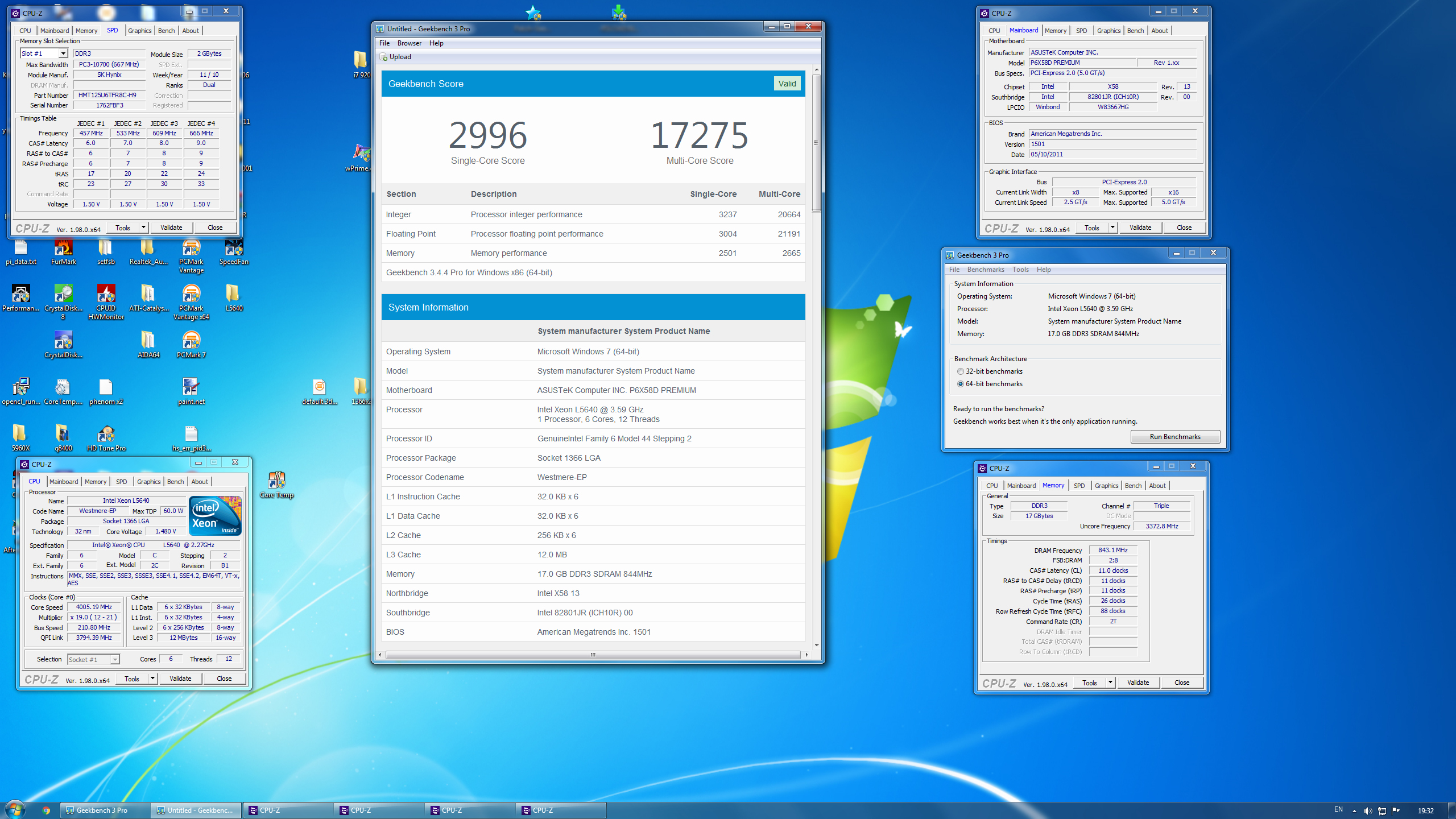
Task: Open CPUID HWMonitor shortcut
Action: tap(106, 303)
